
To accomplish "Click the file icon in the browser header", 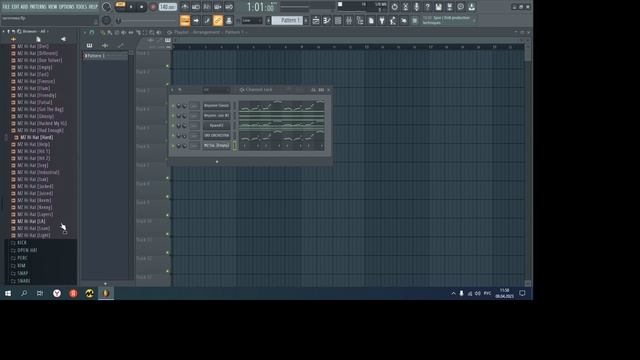I will click(38, 39).
